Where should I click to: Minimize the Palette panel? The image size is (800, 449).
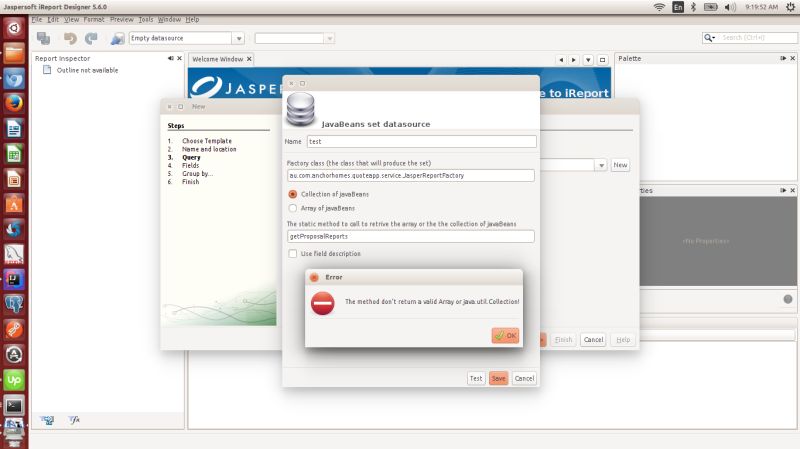pos(783,58)
